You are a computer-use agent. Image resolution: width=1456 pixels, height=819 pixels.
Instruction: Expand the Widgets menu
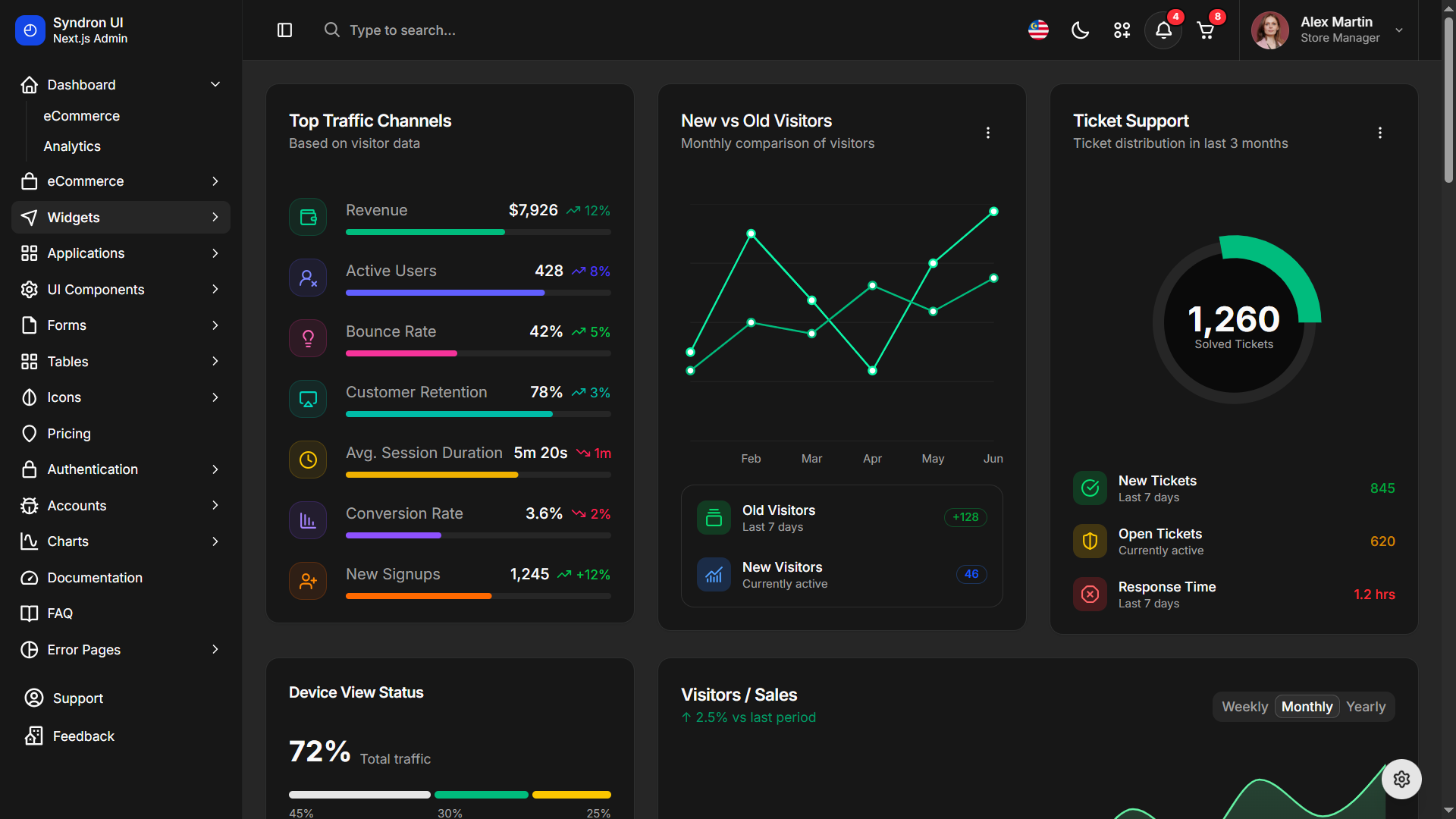121,218
